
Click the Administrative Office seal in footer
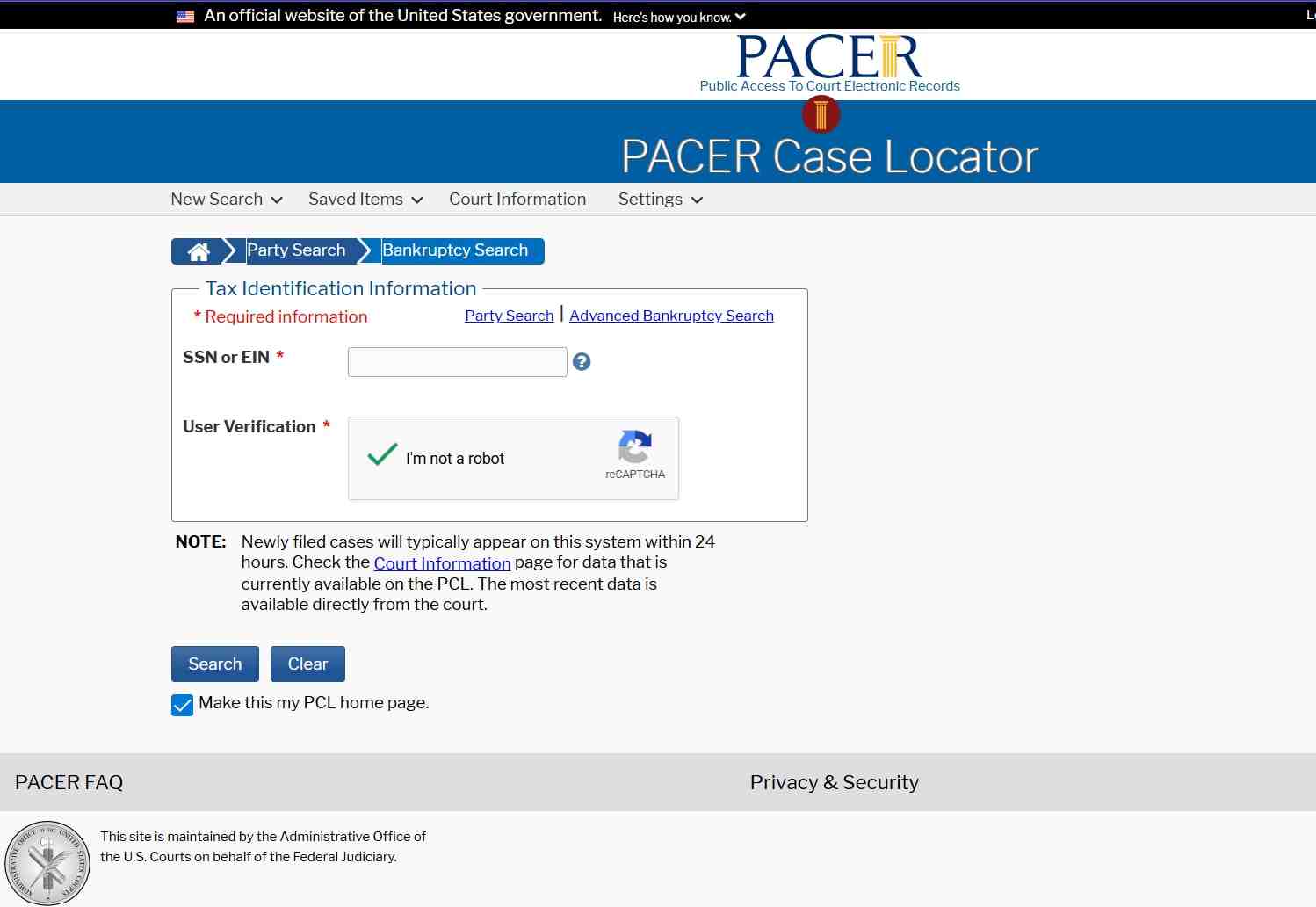[47, 863]
